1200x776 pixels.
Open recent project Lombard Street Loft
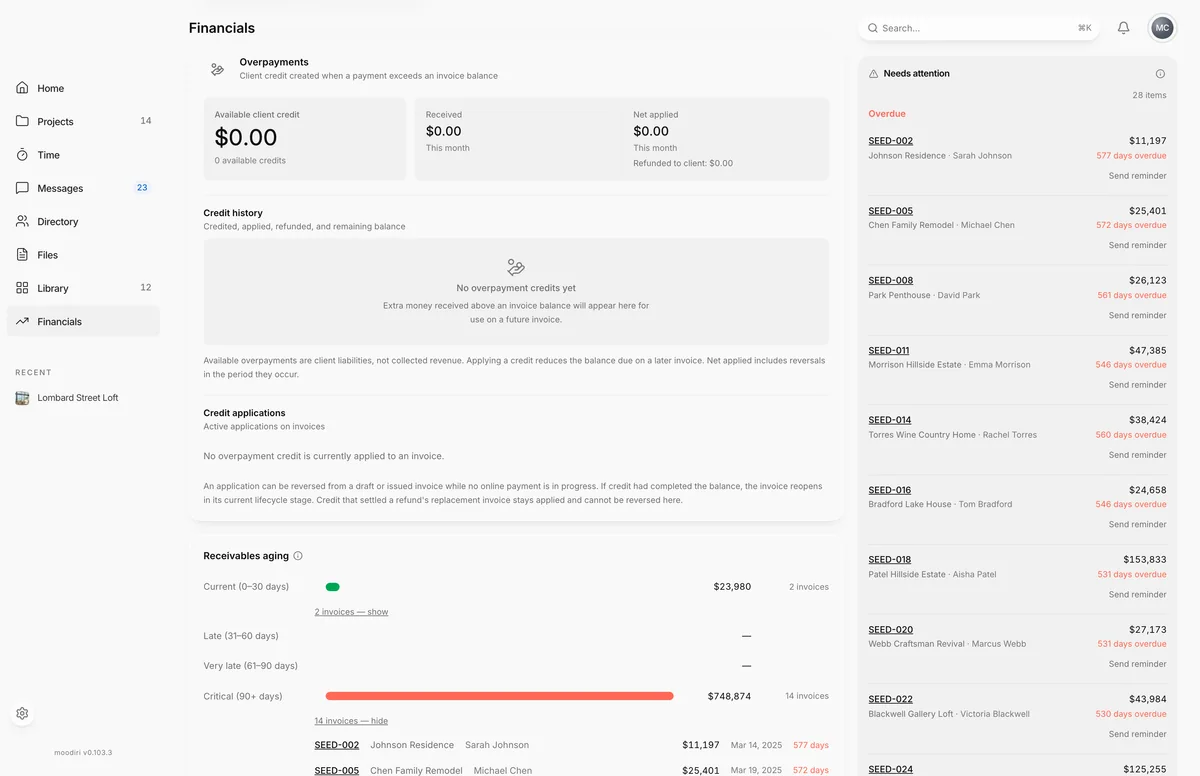tap(83, 398)
